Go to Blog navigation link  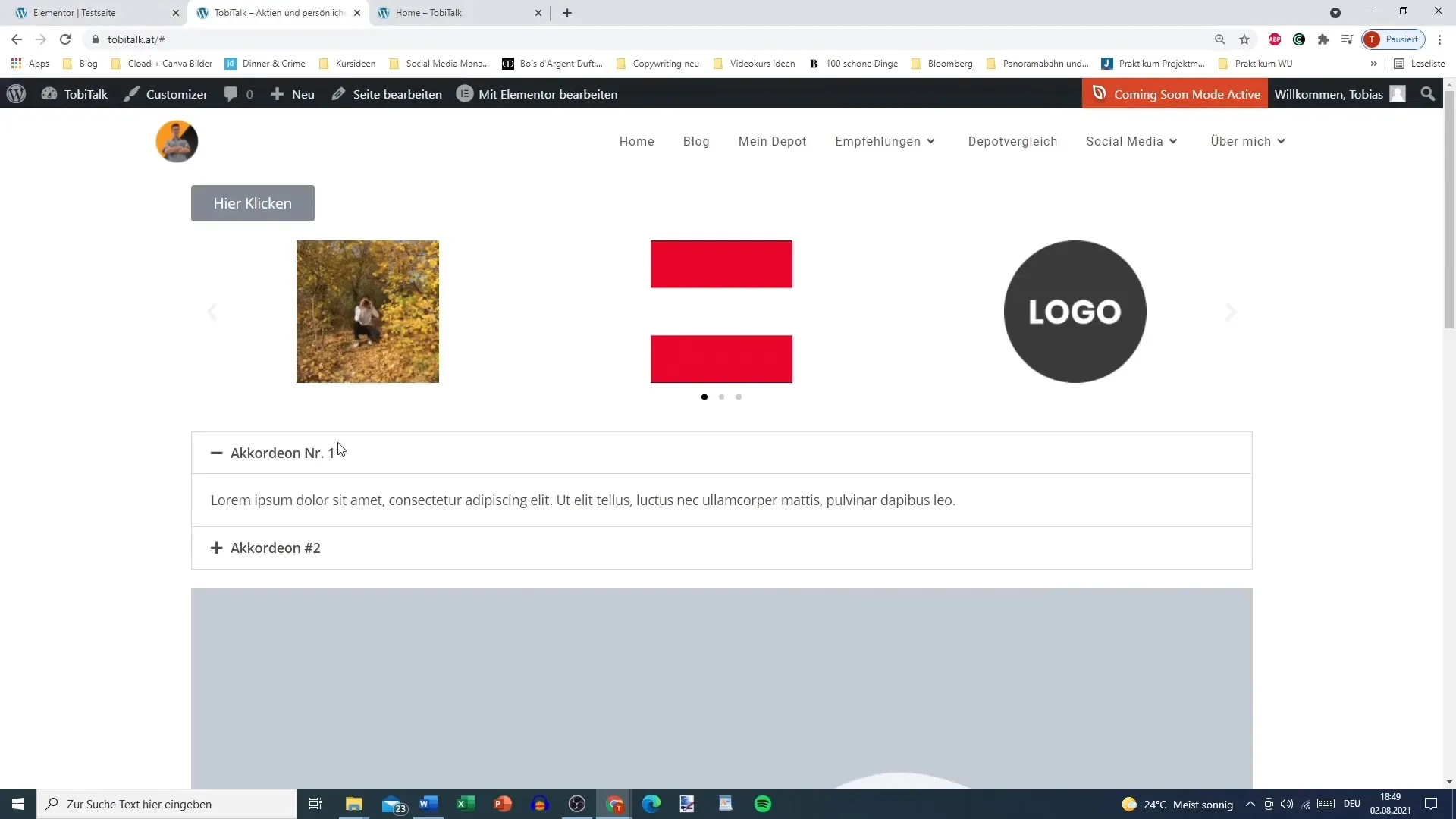(x=696, y=141)
